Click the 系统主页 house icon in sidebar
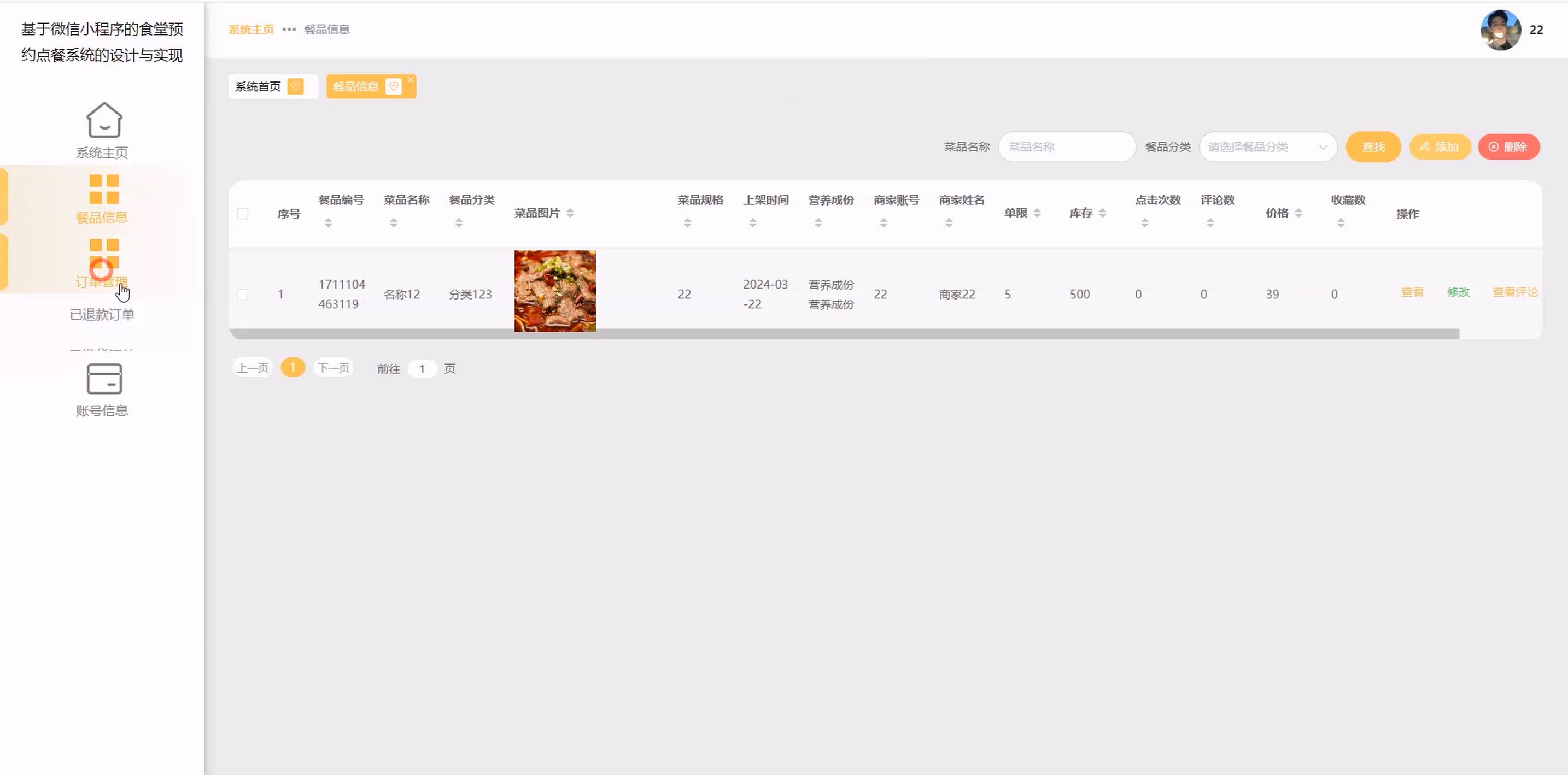Viewport: 1568px width, 775px height. (x=104, y=120)
